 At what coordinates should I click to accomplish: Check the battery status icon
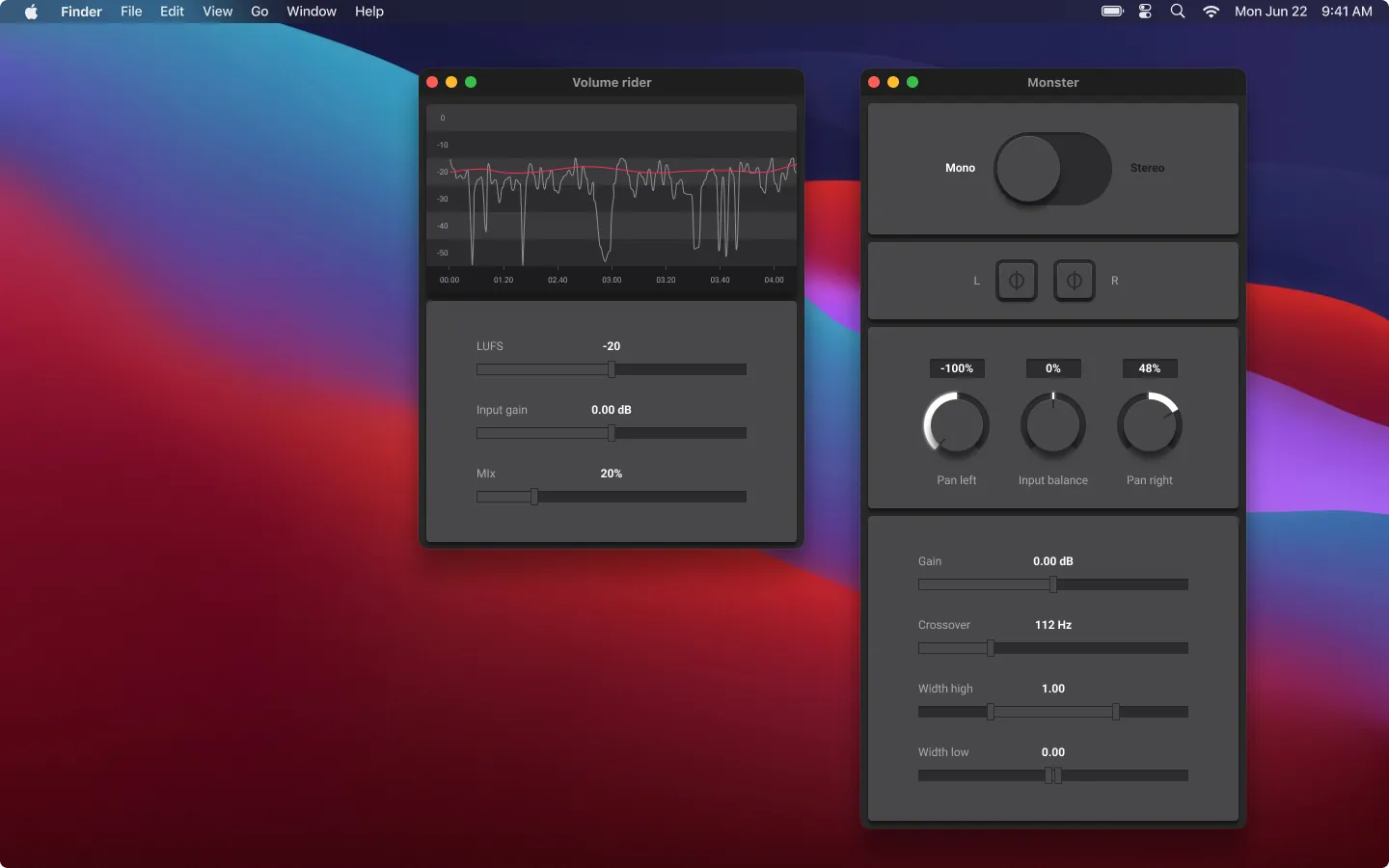point(1110,12)
